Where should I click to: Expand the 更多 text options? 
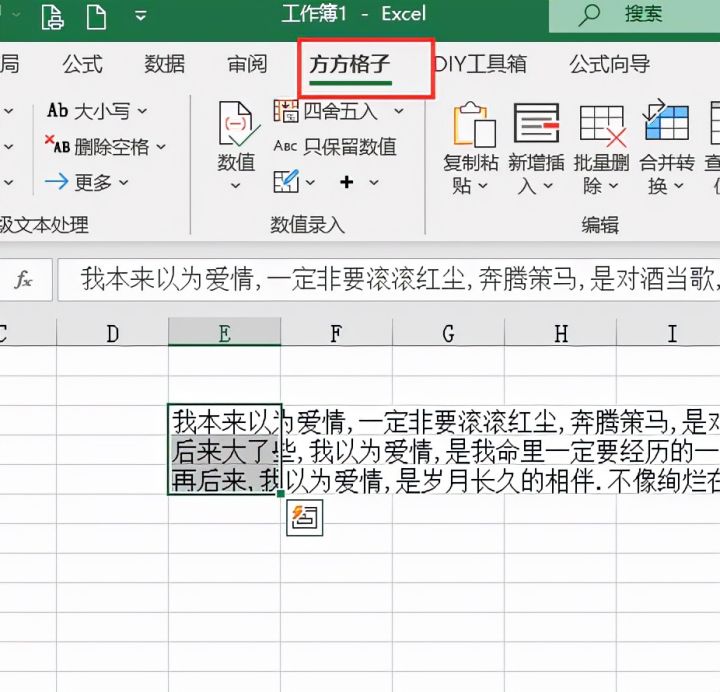(x=87, y=182)
